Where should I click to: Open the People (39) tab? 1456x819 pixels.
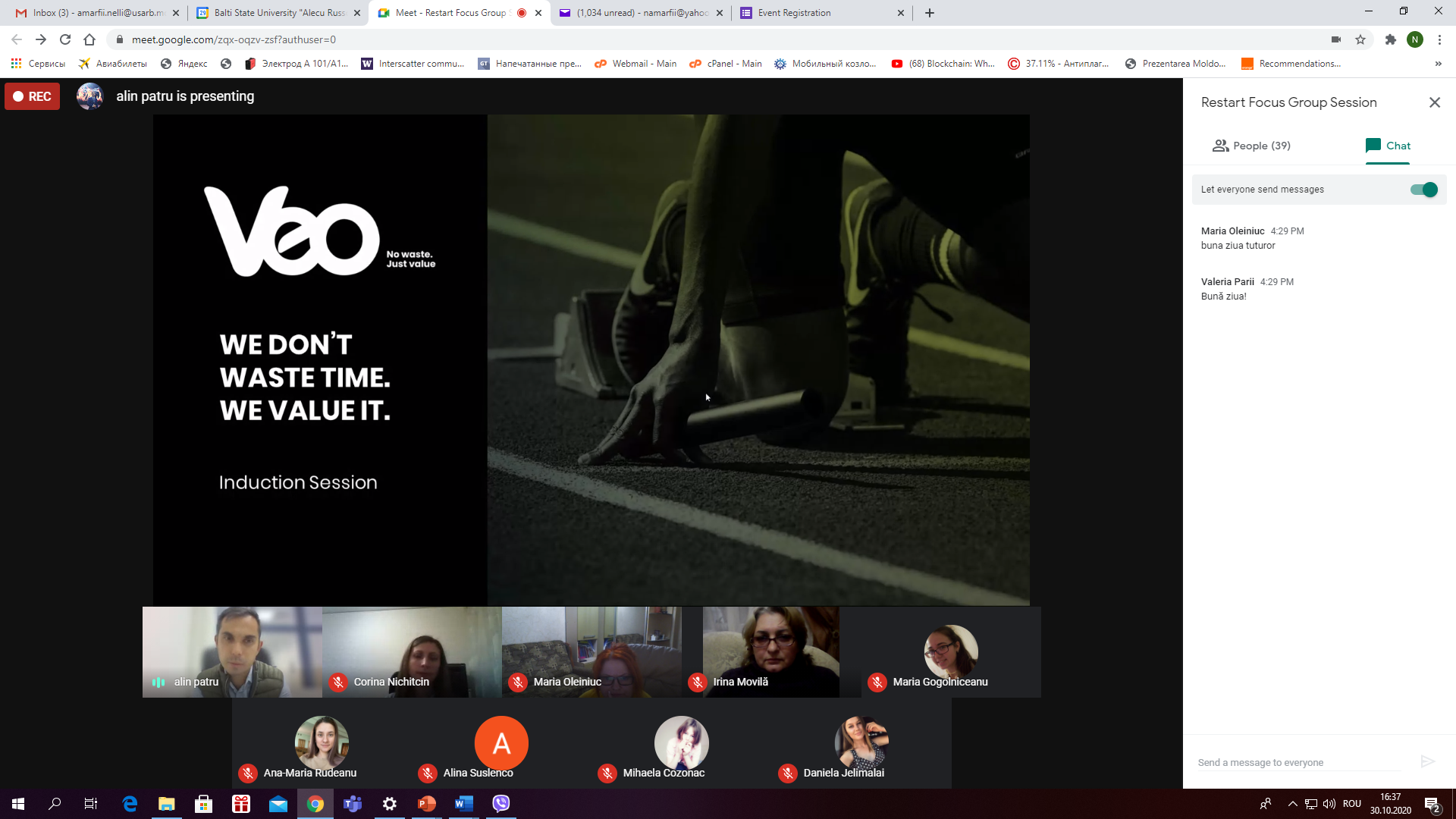pos(1251,146)
